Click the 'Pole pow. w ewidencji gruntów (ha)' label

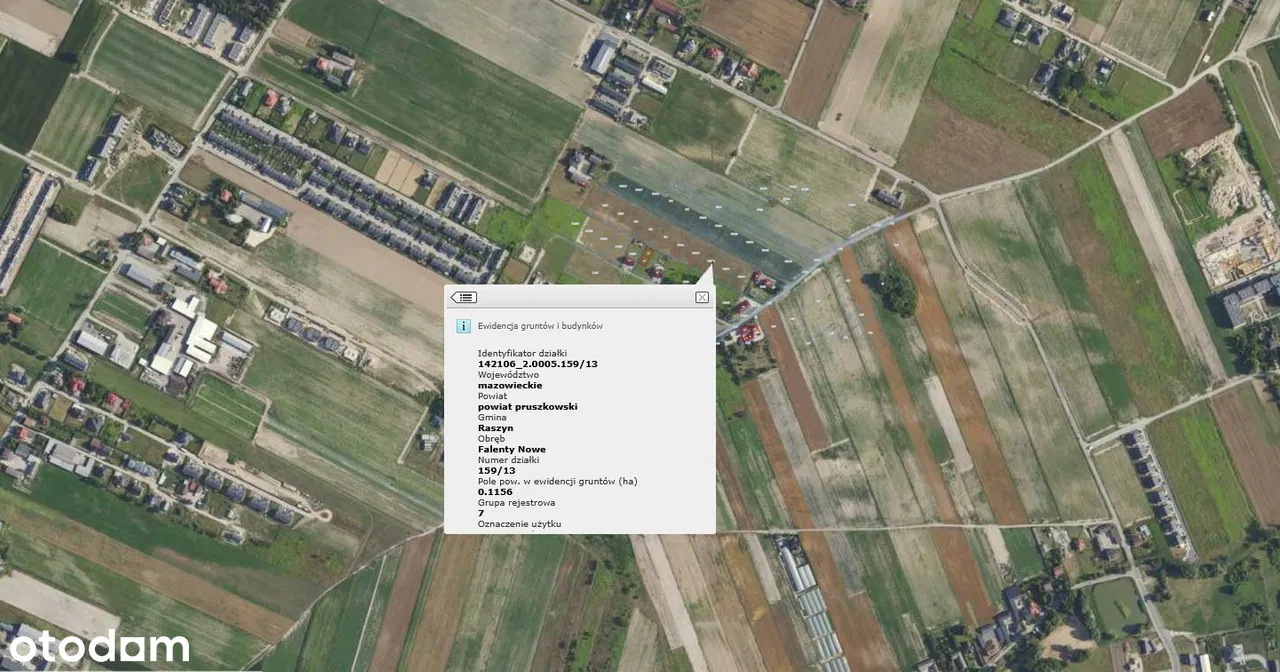557,481
